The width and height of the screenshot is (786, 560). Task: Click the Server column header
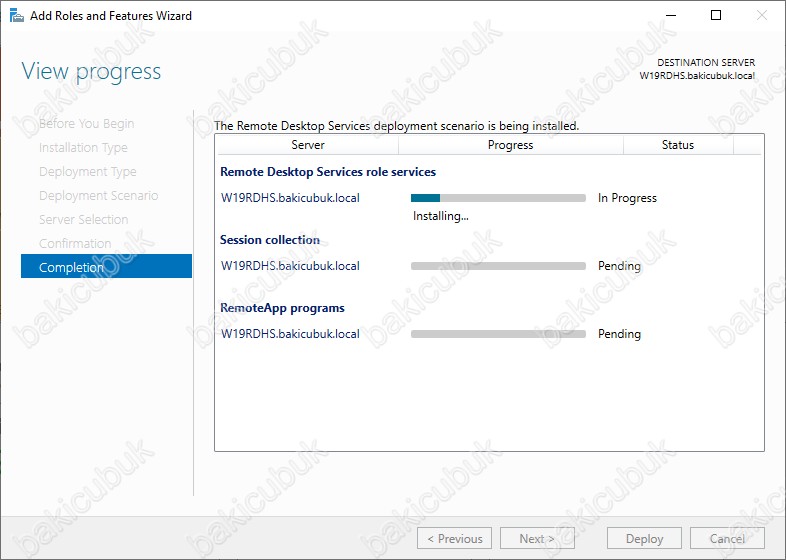point(307,145)
